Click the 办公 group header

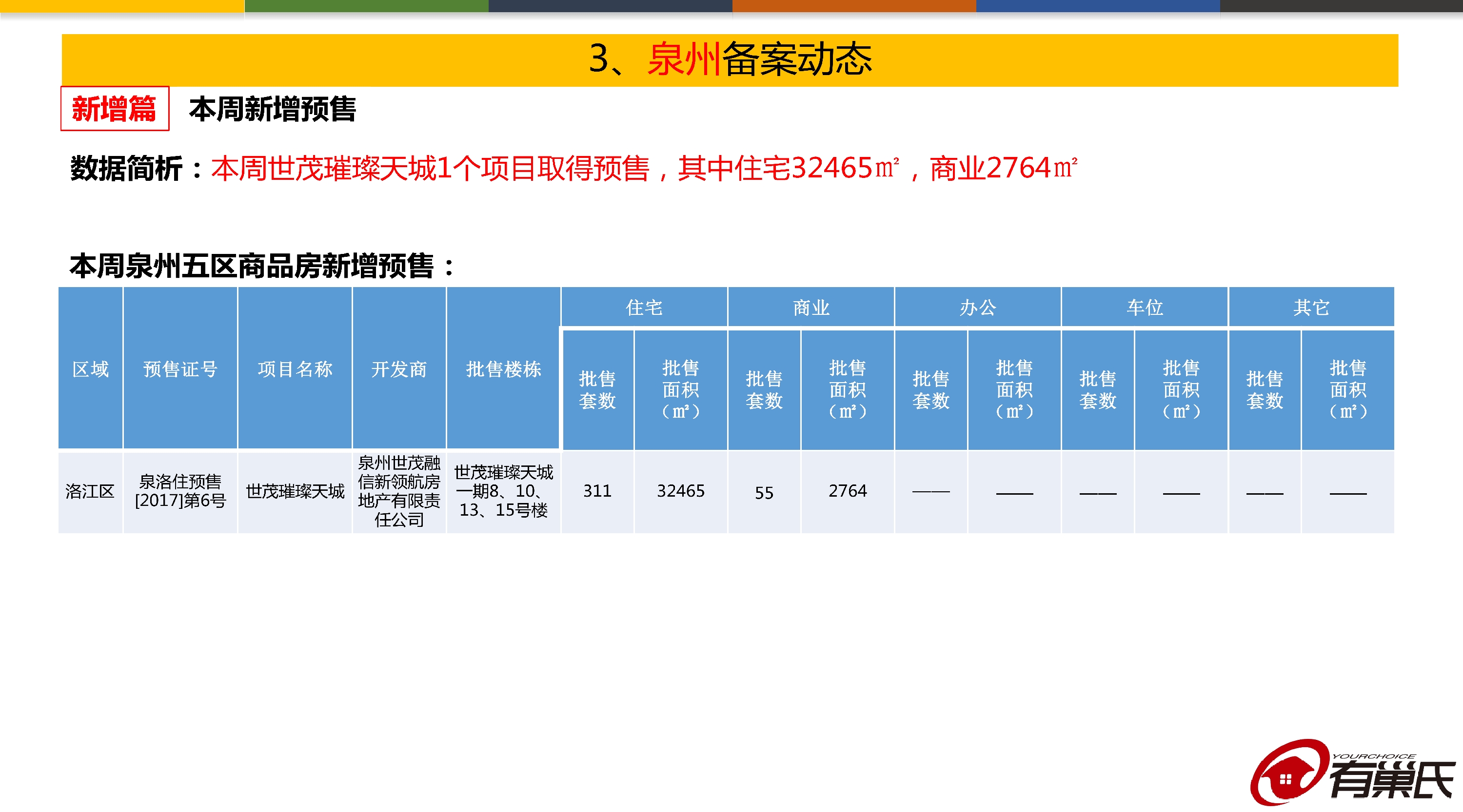pos(977,307)
